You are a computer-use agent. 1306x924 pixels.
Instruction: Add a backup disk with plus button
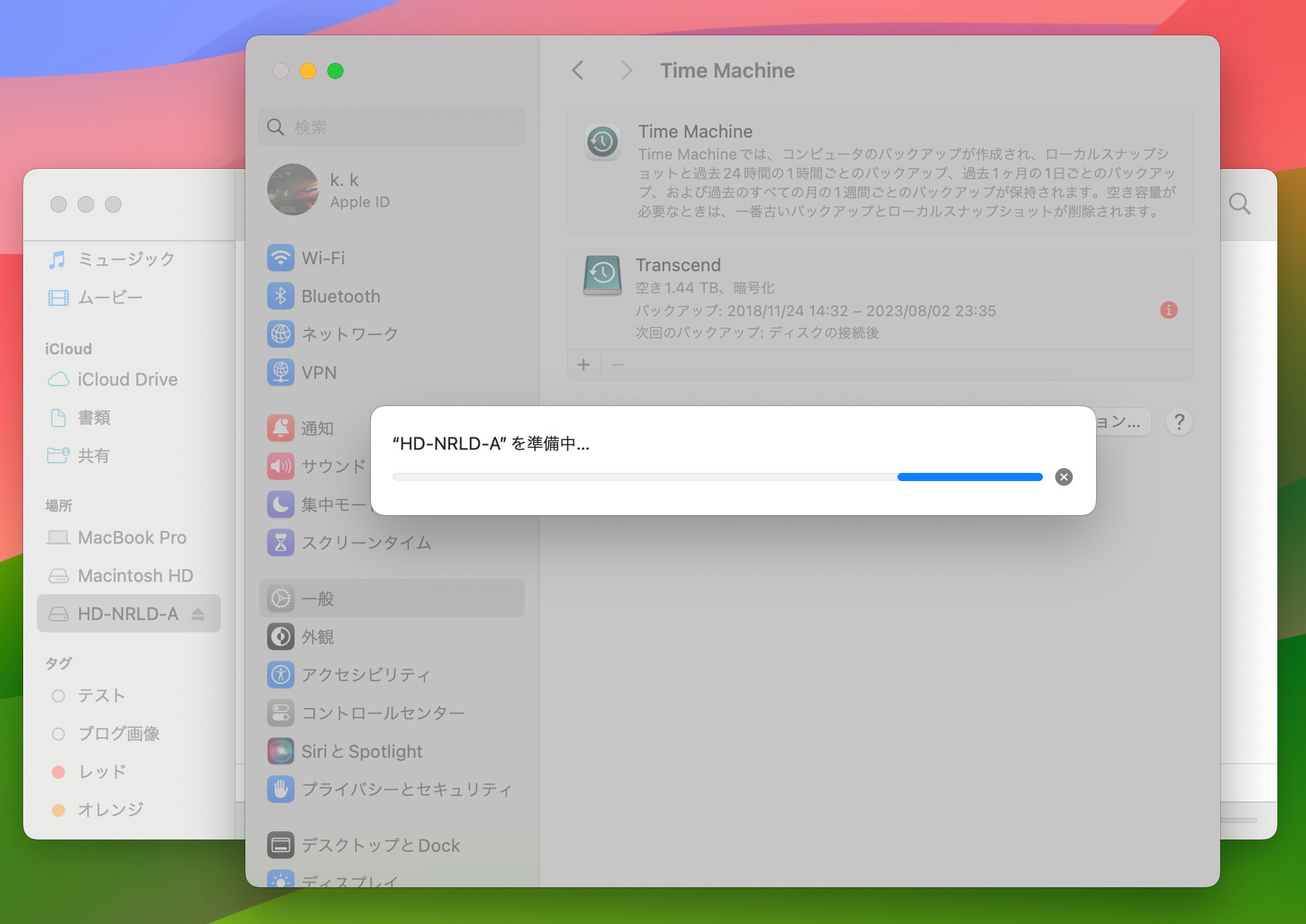pos(583,365)
